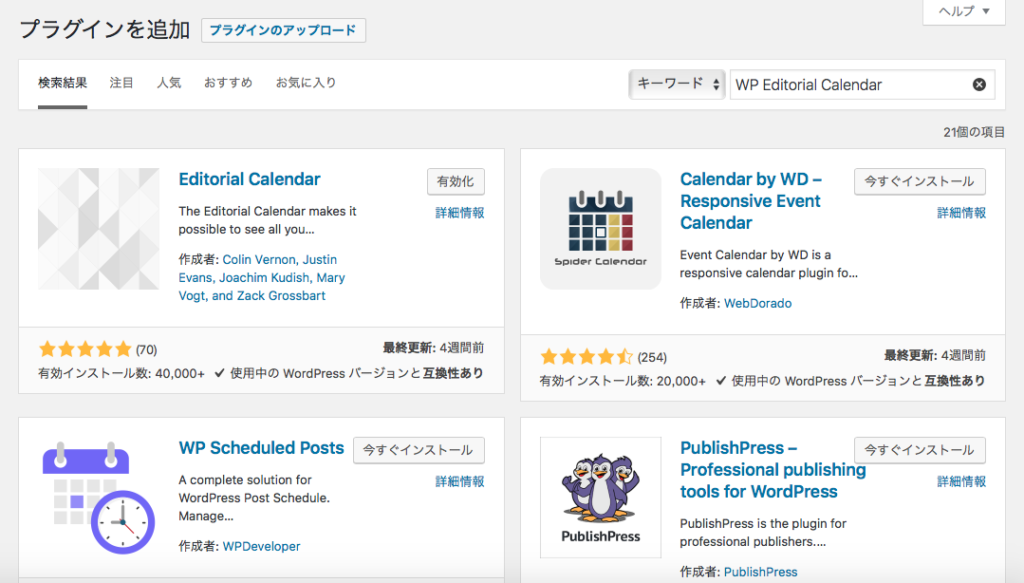This screenshot has height=583, width=1024.
Task: Open 詳細情報 for PublishPress
Action: [x=961, y=482]
